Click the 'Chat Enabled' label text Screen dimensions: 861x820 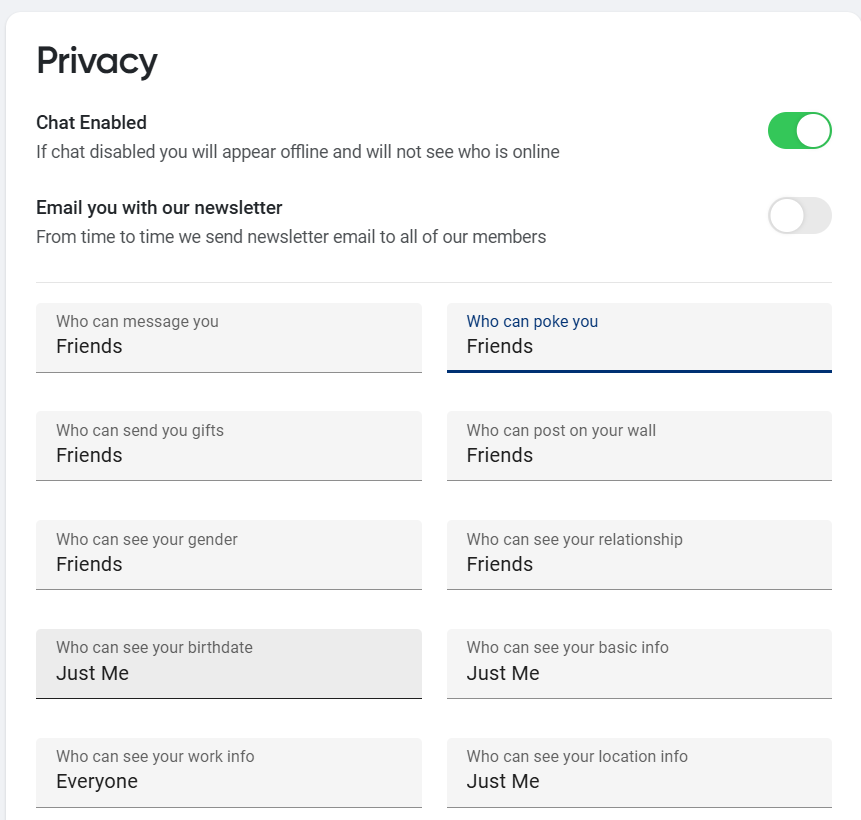click(91, 123)
